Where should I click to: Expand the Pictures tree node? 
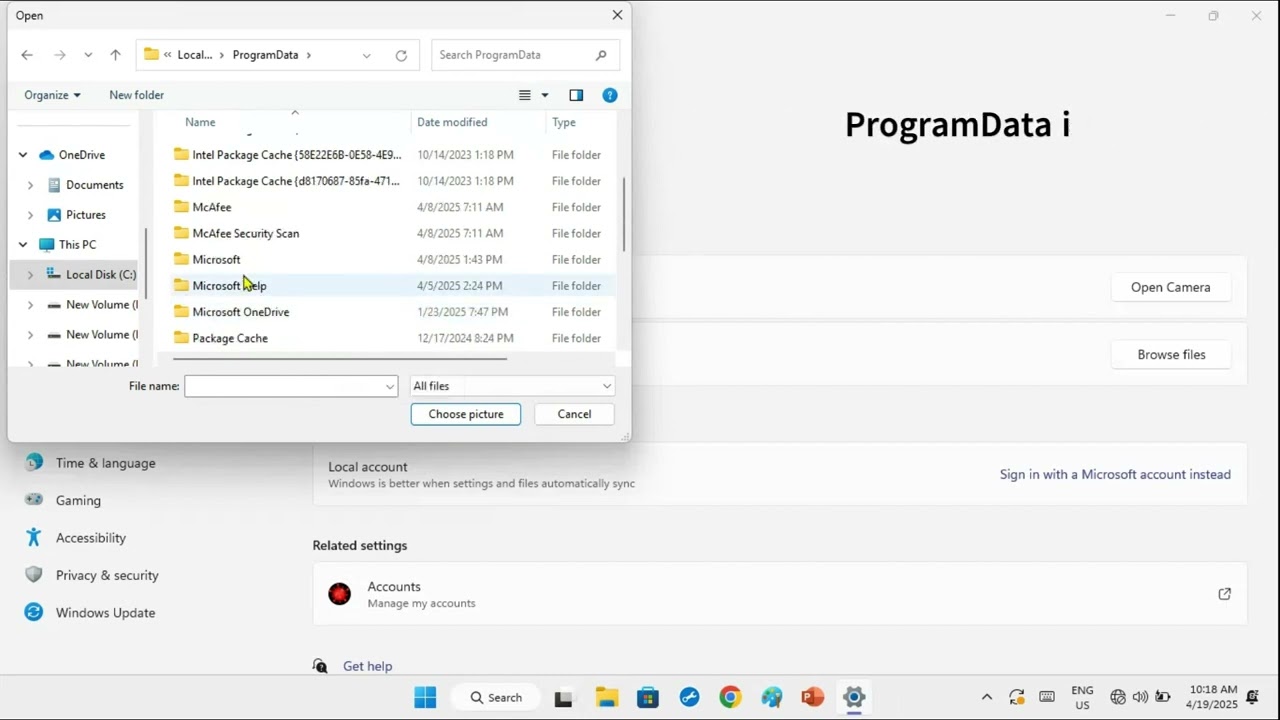30,215
